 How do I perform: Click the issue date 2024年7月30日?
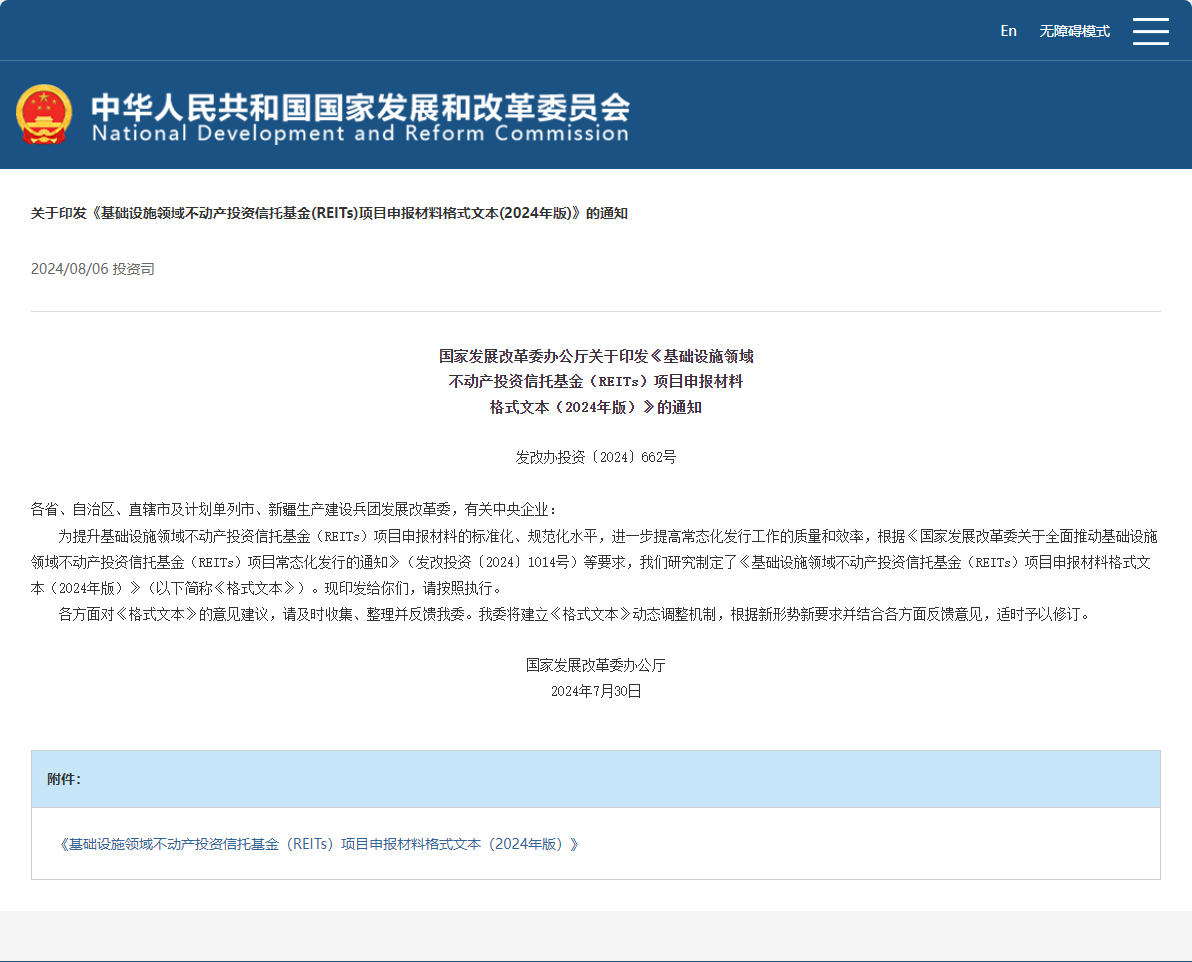[596, 691]
